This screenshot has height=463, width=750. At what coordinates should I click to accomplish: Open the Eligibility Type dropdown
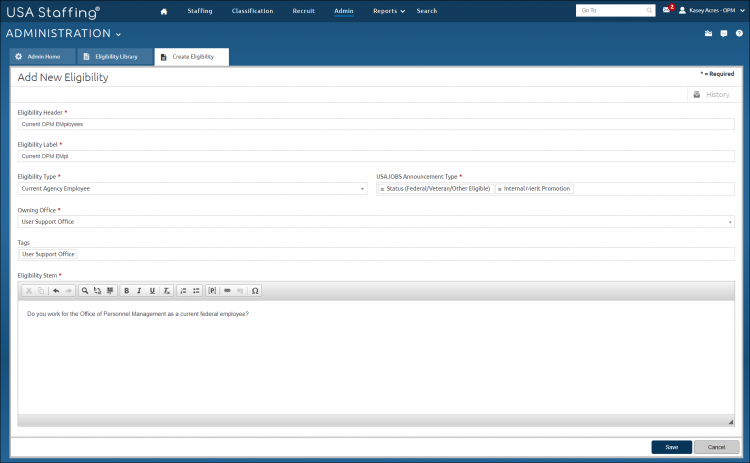(x=192, y=188)
